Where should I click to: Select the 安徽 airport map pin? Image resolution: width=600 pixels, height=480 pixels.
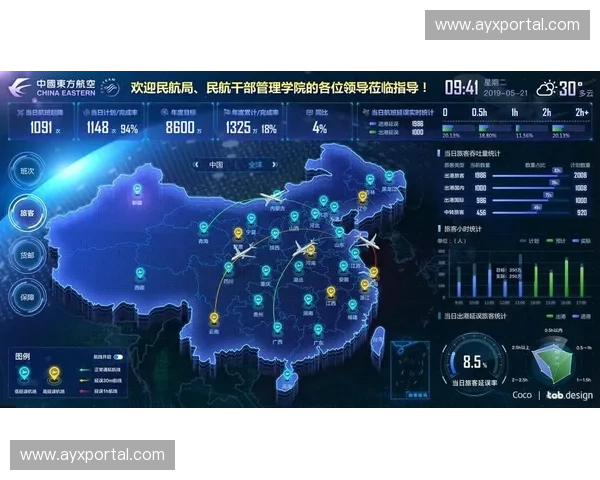click(x=343, y=267)
